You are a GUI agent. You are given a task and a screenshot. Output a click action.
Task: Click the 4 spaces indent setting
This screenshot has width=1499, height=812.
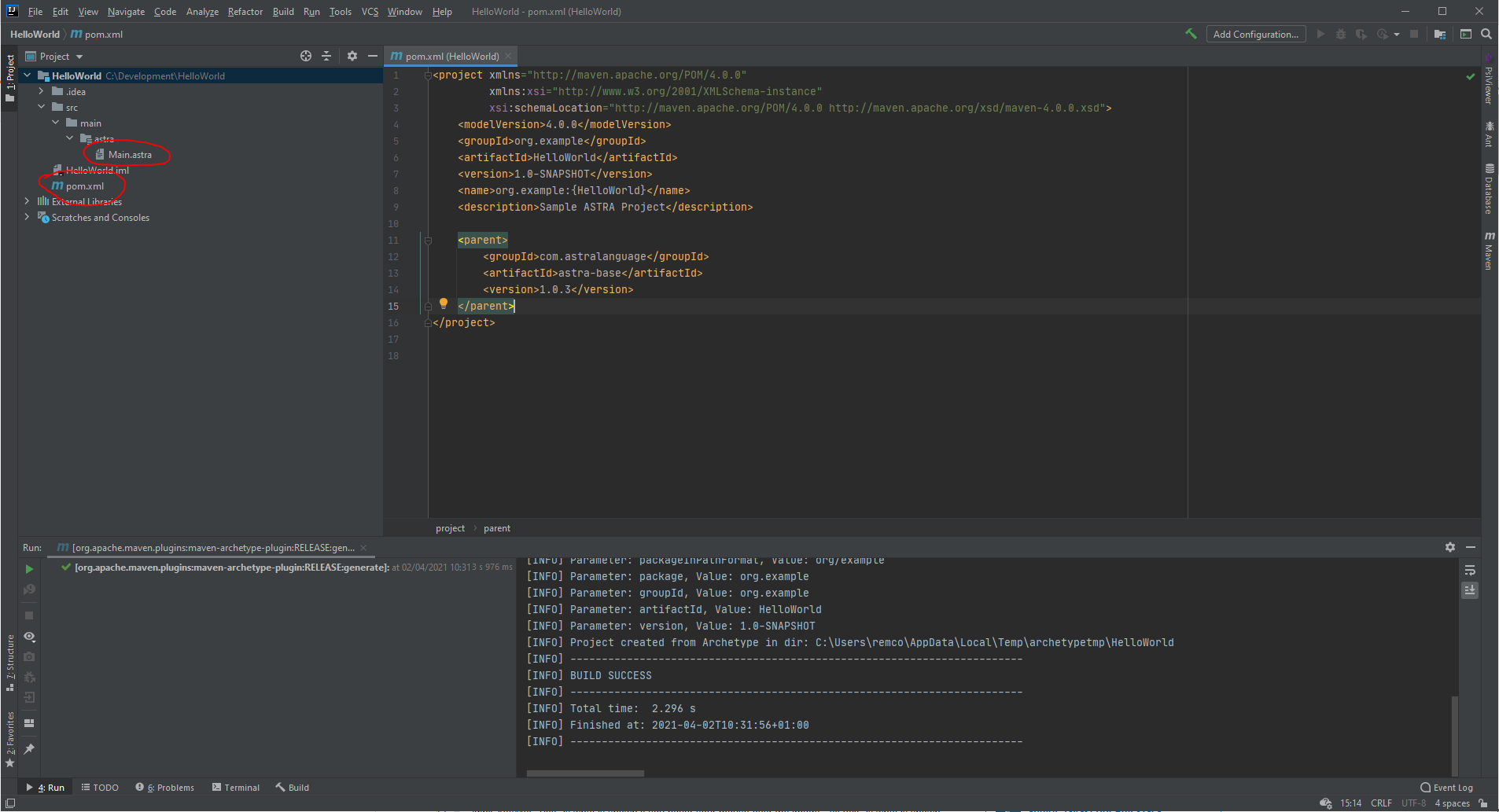pyautogui.click(x=1452, y=803)
